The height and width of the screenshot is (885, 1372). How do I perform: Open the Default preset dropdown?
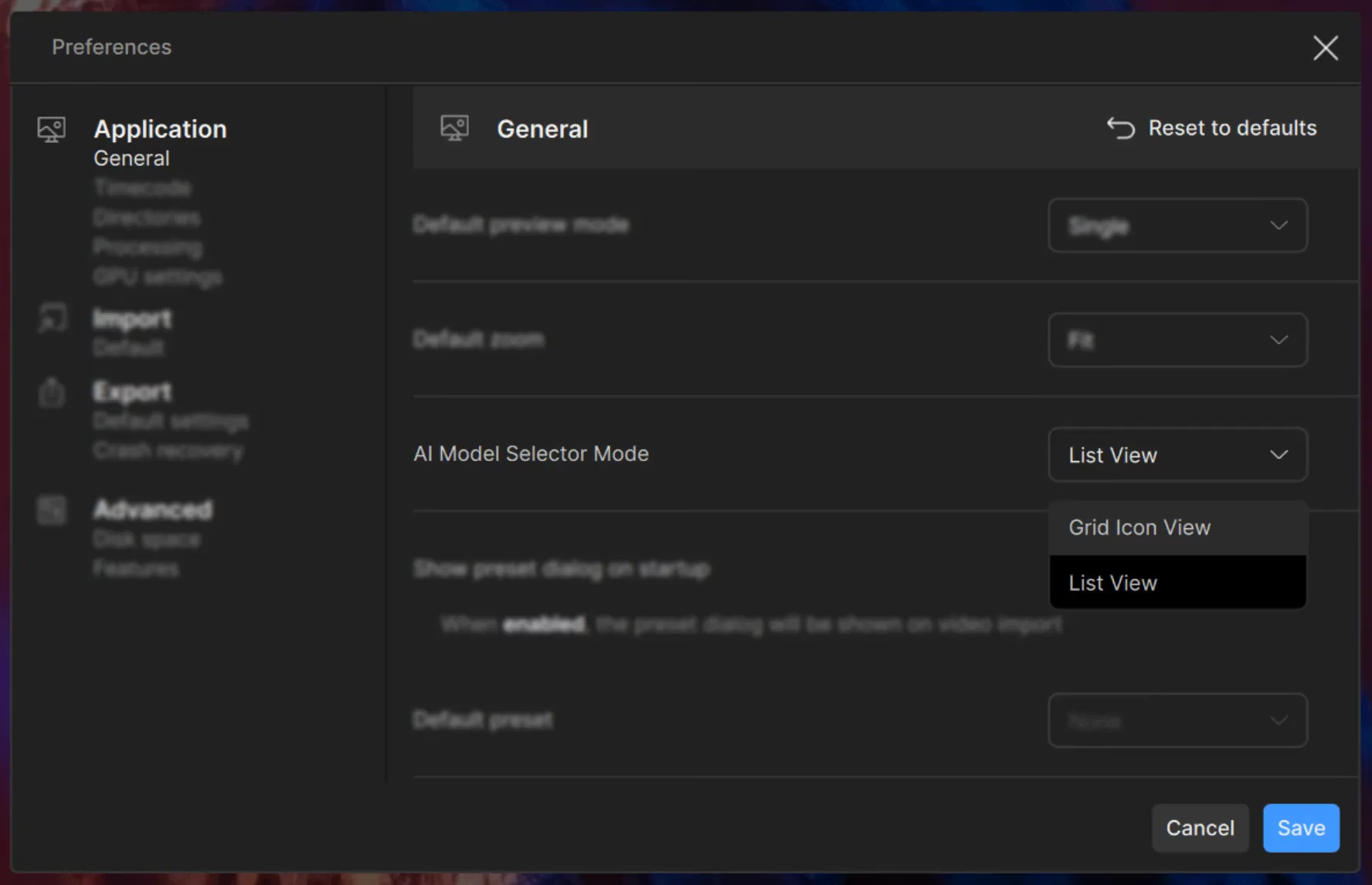tap(1177, 721)
